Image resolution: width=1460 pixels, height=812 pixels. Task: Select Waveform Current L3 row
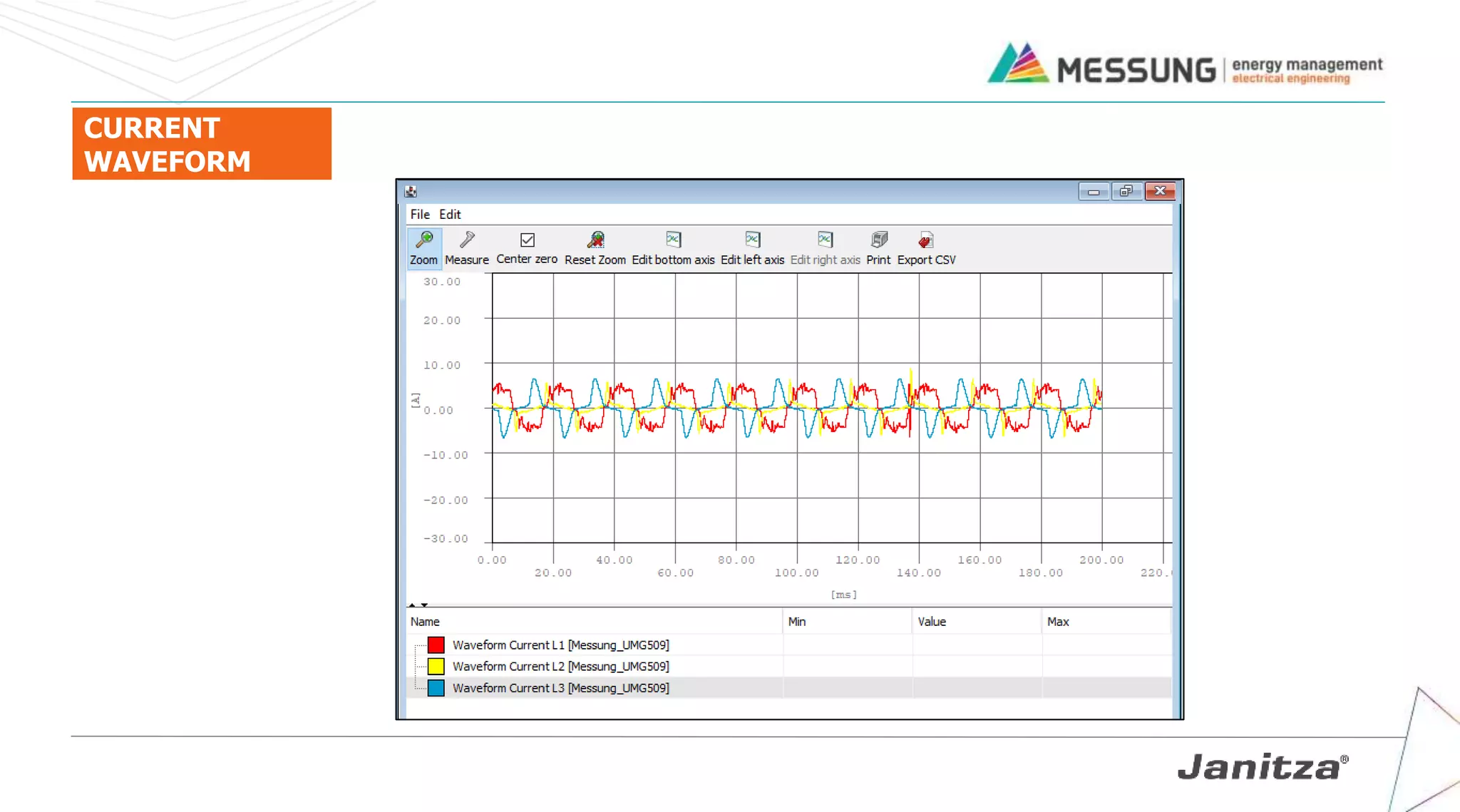point(560,688)
